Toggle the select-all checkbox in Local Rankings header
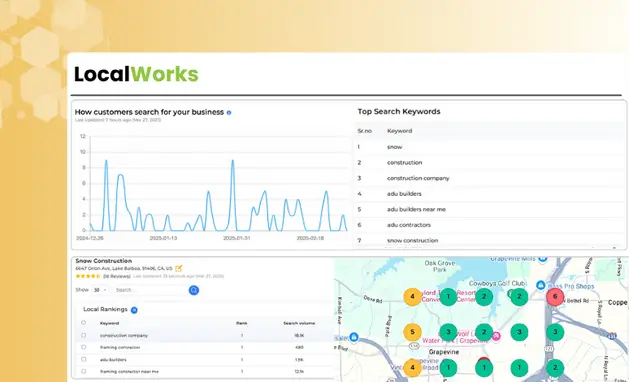The image size is (629, 382). (x=83, y=323)
